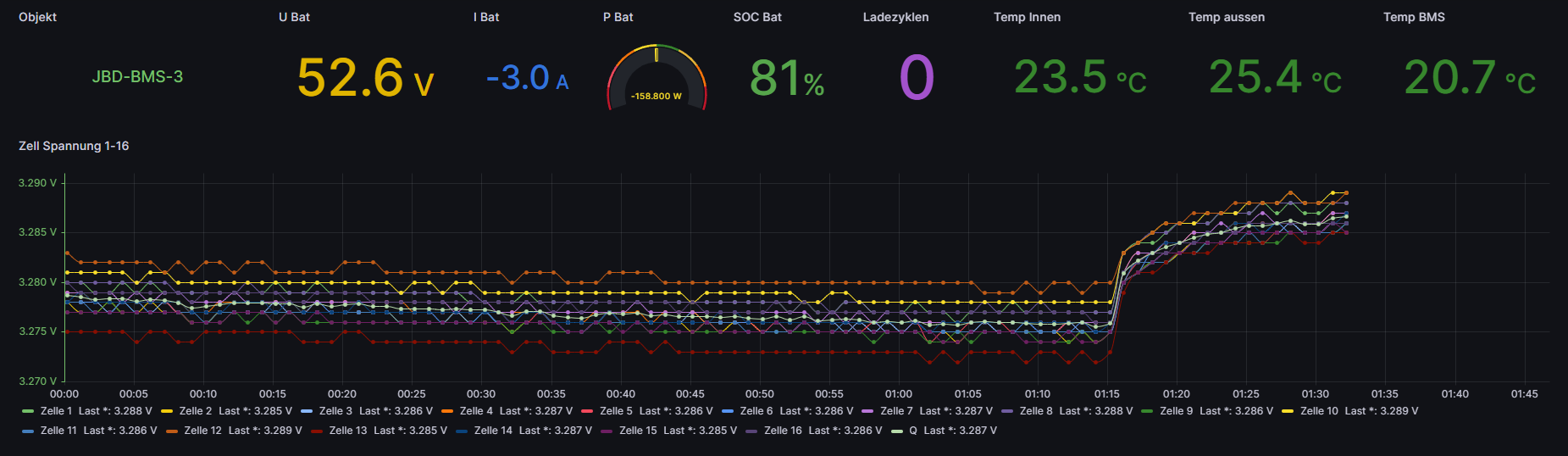The height and width of the screenshot is (456, 1568).
Task: Open the P Bat panel title
Action: point(618,17)
